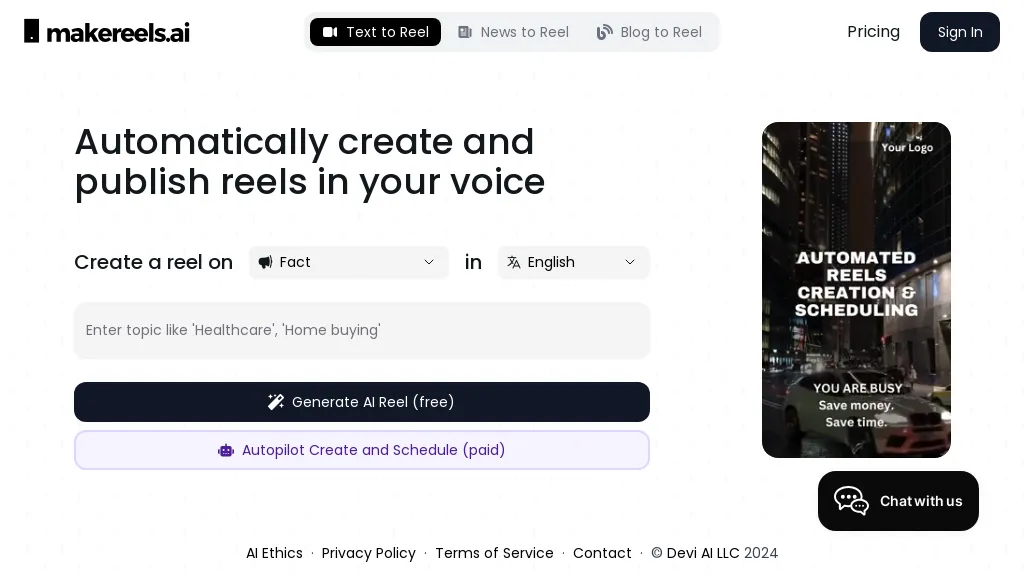Click the magic wand icon on Generate button
Image resolution: width=1024 pixels, height=576 pixels.
pyautogui.click(x=276, y=402)
